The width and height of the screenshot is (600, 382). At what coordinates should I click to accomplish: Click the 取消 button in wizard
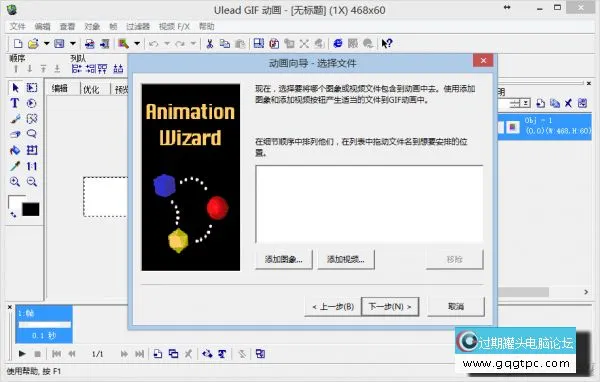pyautogui.click(x=456, y=307)
